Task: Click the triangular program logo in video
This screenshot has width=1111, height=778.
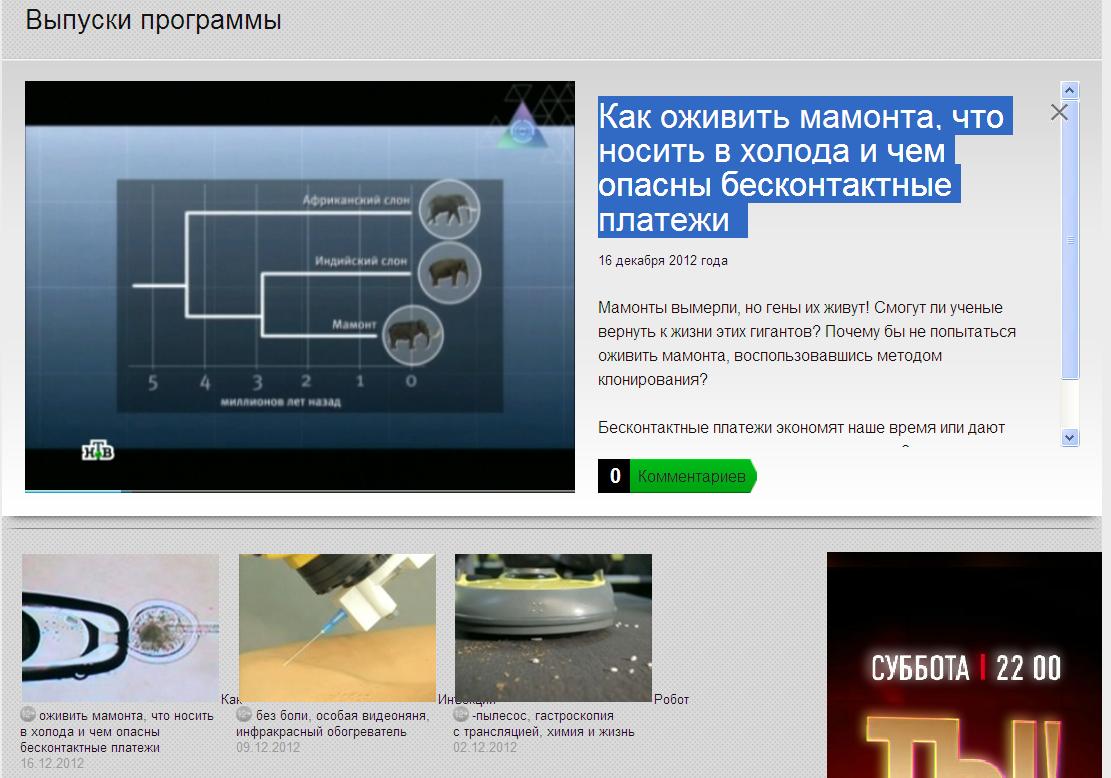Action: coord(521,127)
